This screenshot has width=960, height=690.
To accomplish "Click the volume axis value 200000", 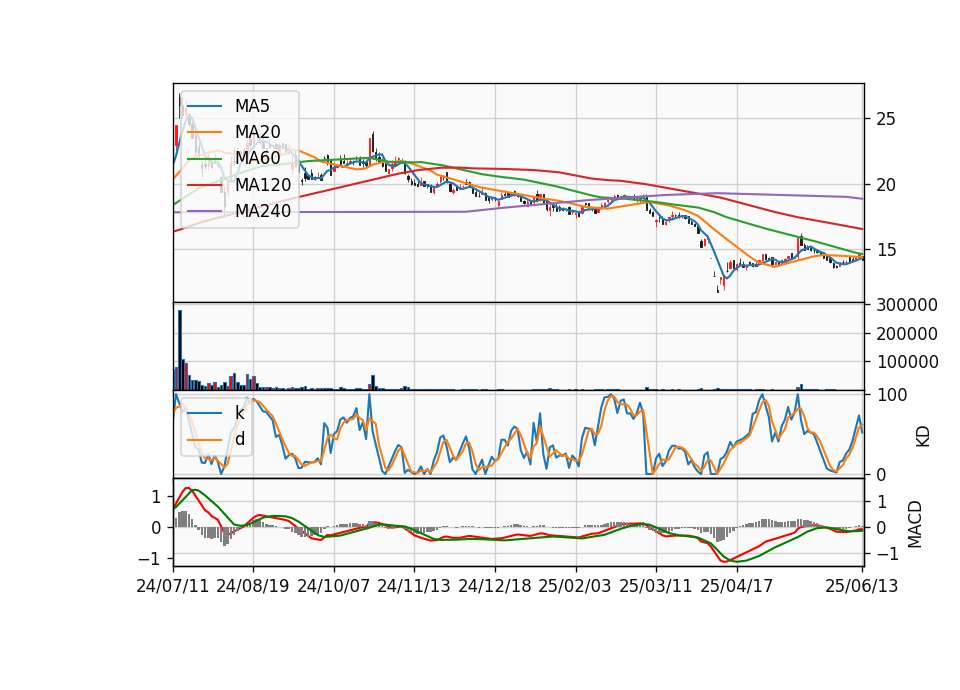I will click(907, 334).
